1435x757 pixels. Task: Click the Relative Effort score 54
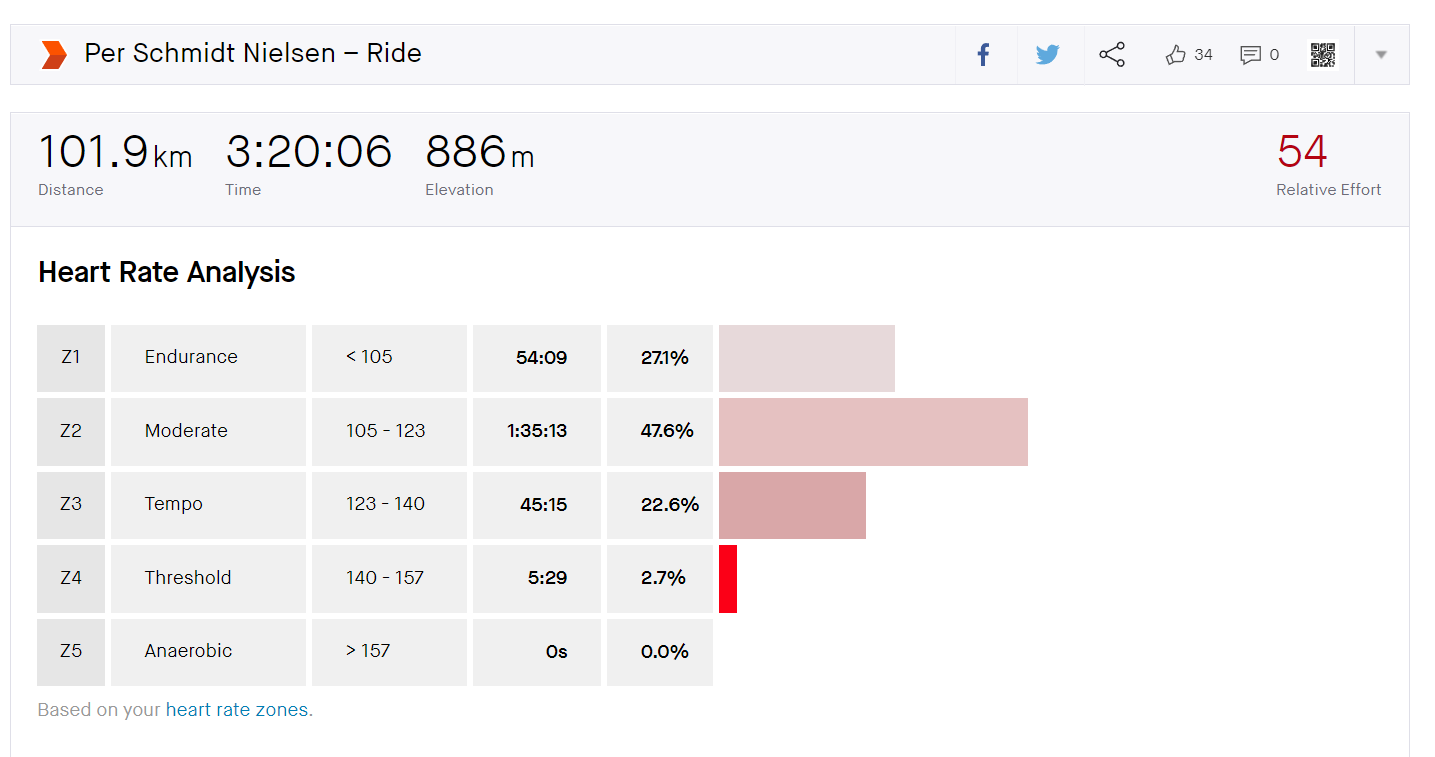1302,152
